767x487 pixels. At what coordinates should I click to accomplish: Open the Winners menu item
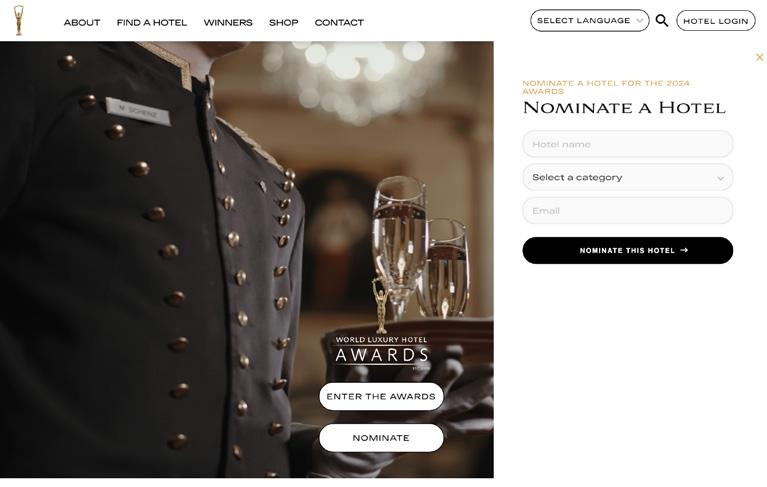(228, 22)
